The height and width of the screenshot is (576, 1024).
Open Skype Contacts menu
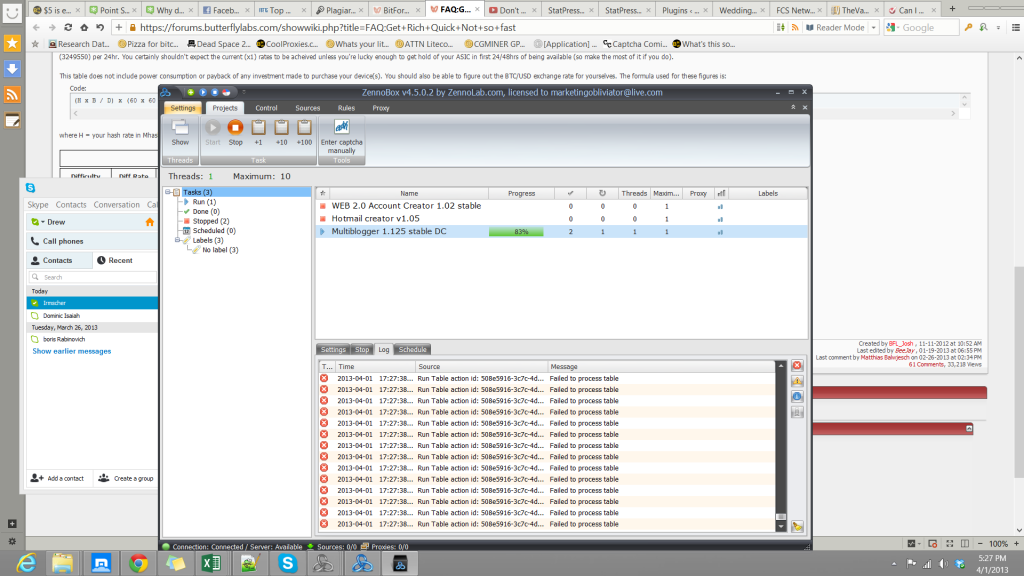point(71,204)
